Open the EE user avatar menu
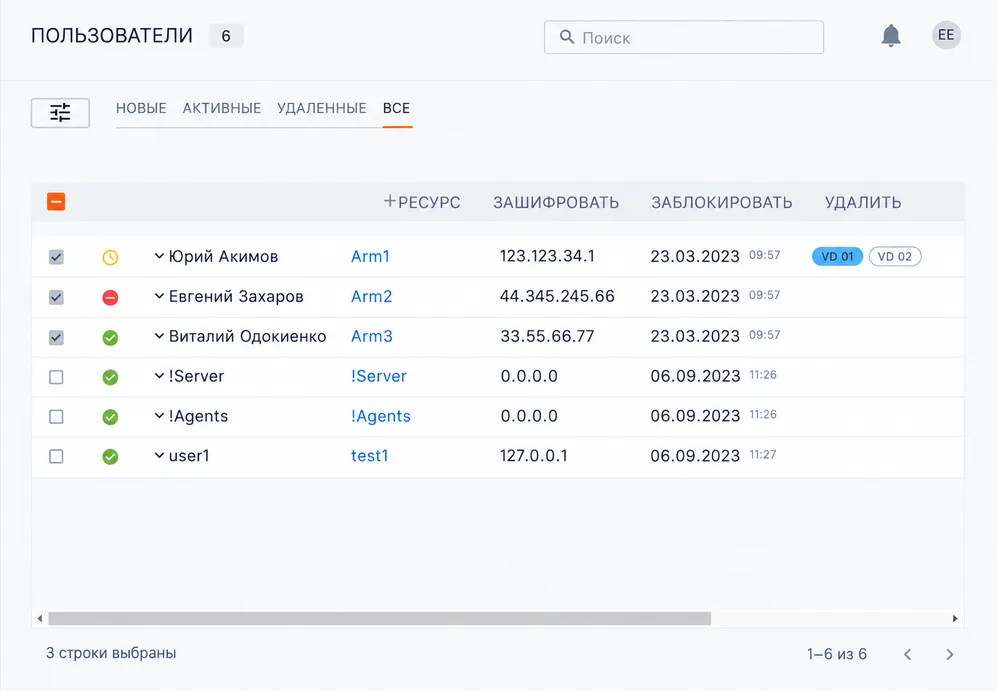This screenshot has height=691, width=997. (x=946, y=35)
